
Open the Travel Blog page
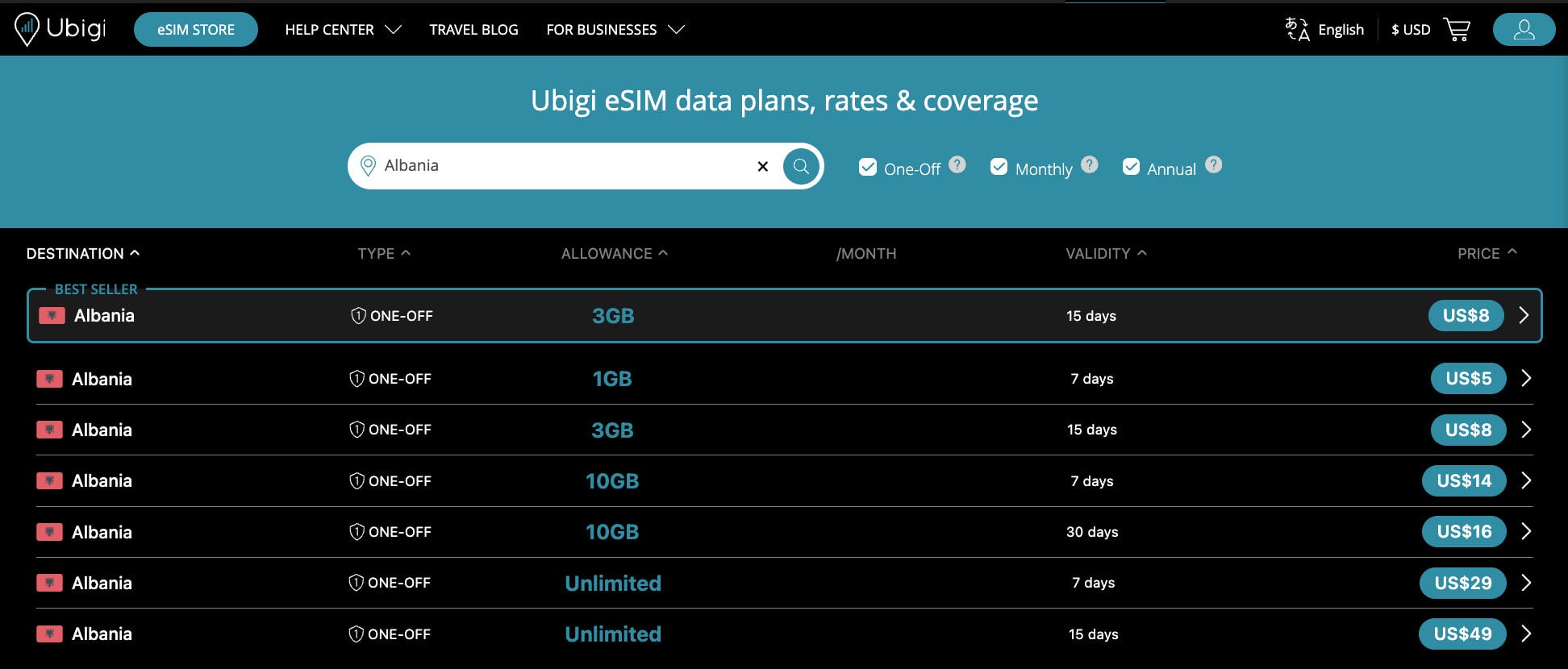(473, 30)
